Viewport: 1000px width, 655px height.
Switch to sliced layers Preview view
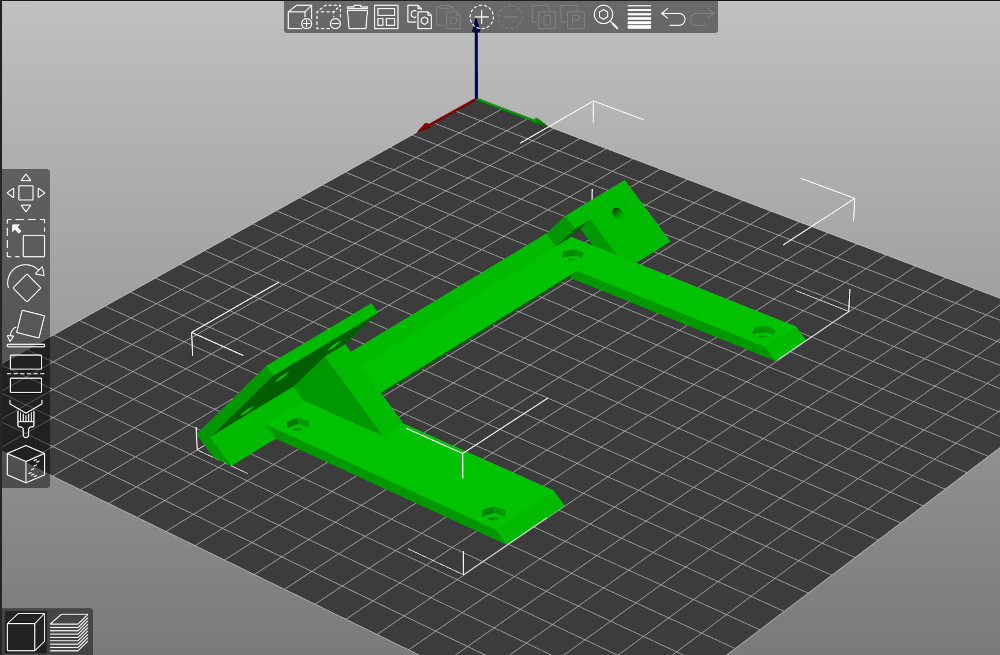(x=69, y=631)
